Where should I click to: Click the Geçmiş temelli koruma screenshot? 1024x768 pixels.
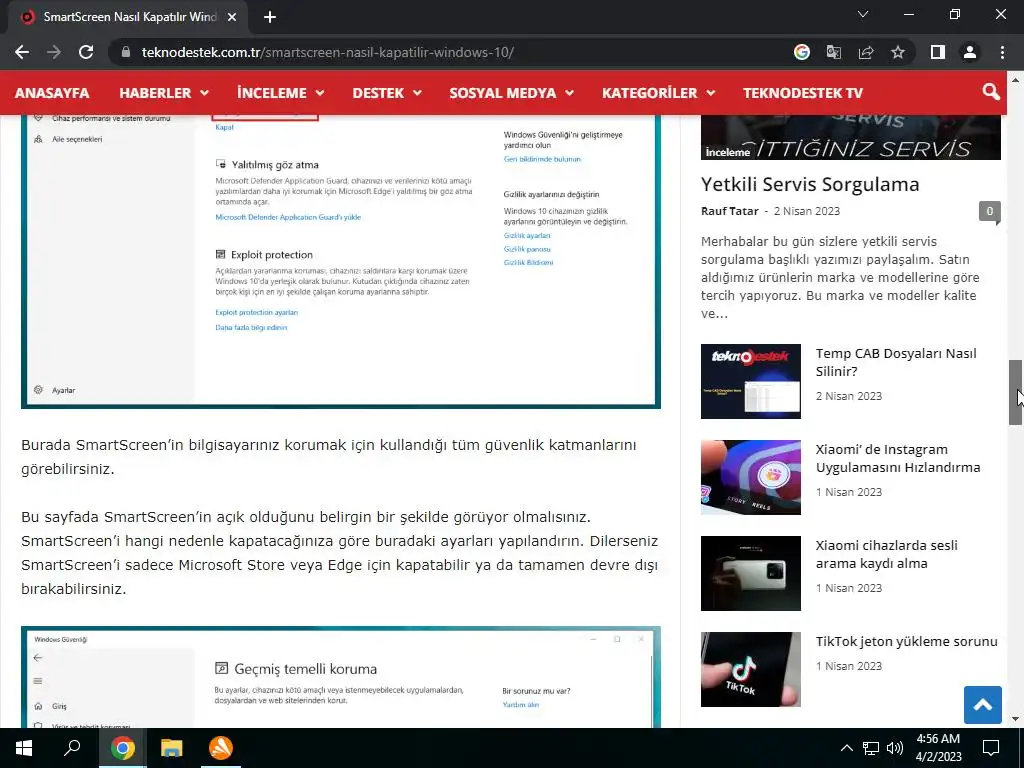tap(341, 677)
